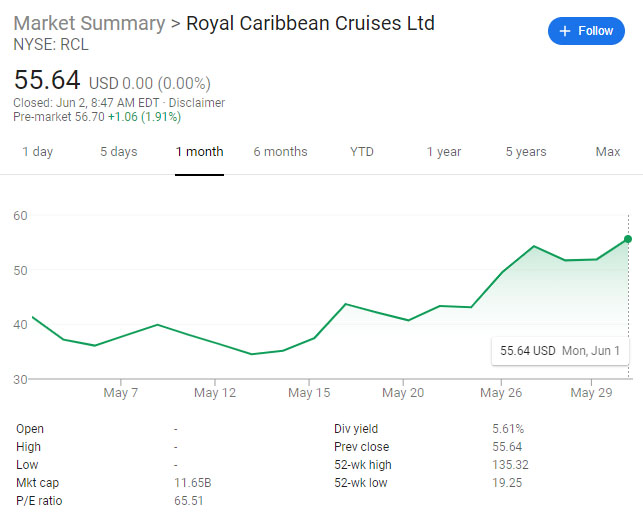
Task: Click the green data point on chart
Action: [x=628, y=239]
